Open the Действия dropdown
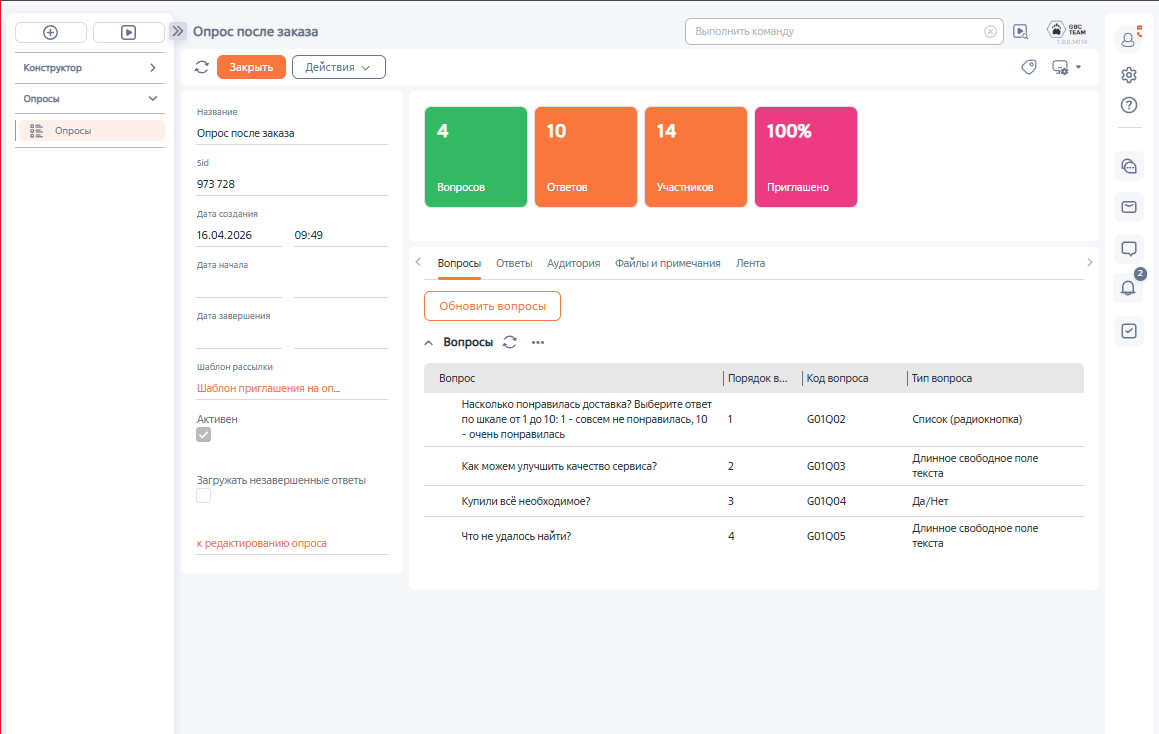This screenshot has height=734, width=1159. (x=339, y=67)
